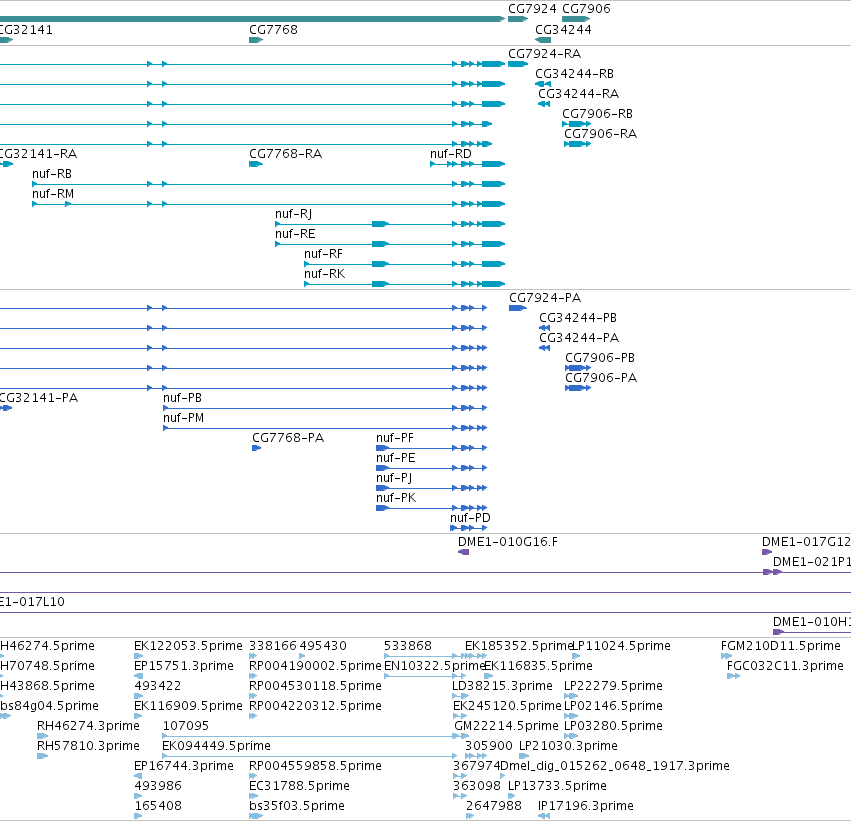851x821 pixels.
Task: Select the nuf-RJ transcript feature
Action: [x=390, y=224]
